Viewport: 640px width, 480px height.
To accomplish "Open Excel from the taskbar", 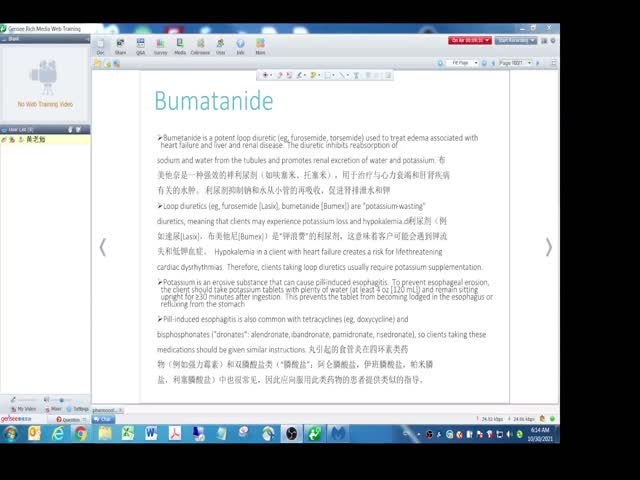I will (x=128, y=433).
